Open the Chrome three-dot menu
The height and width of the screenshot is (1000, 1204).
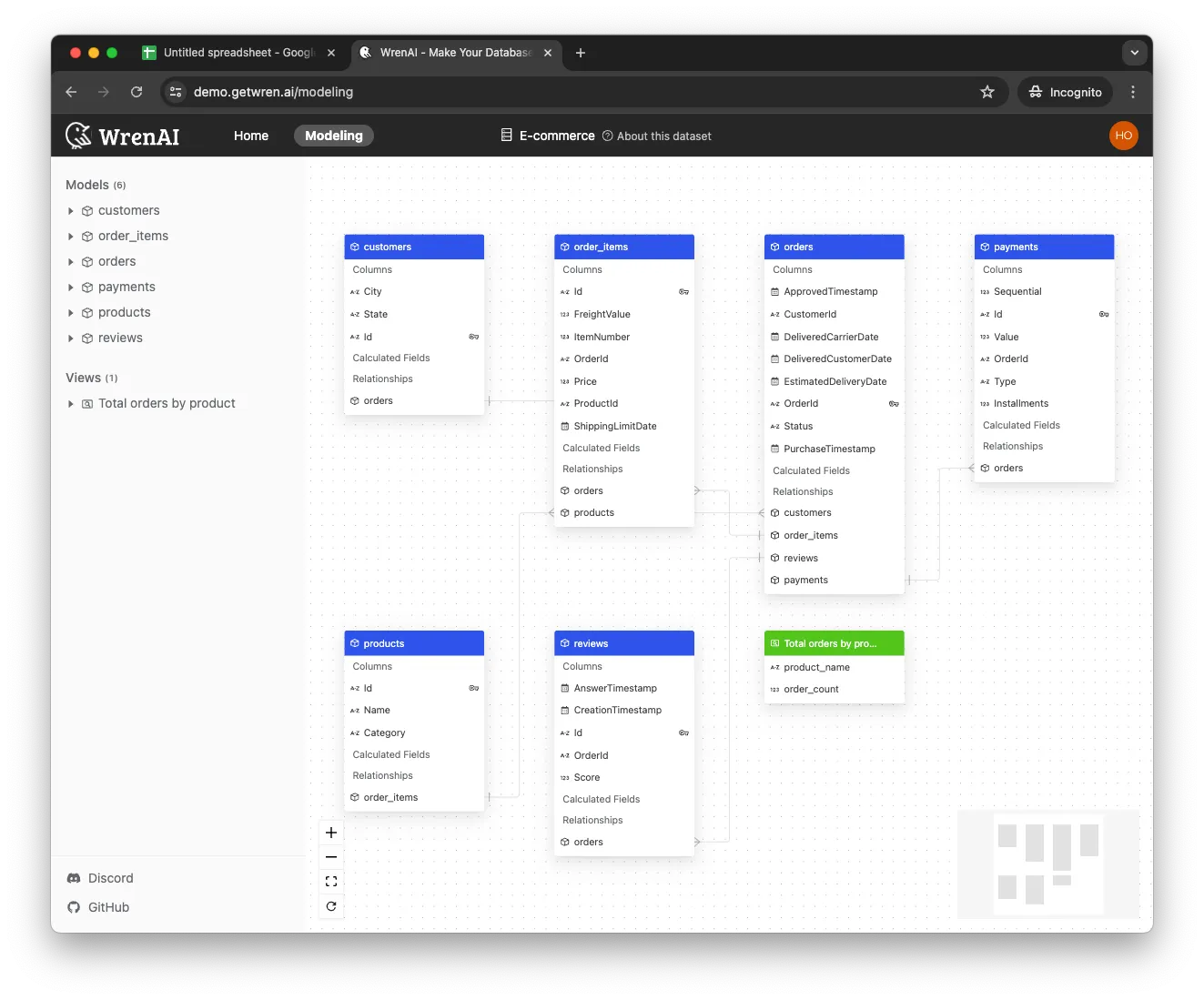pos(1133,92)
